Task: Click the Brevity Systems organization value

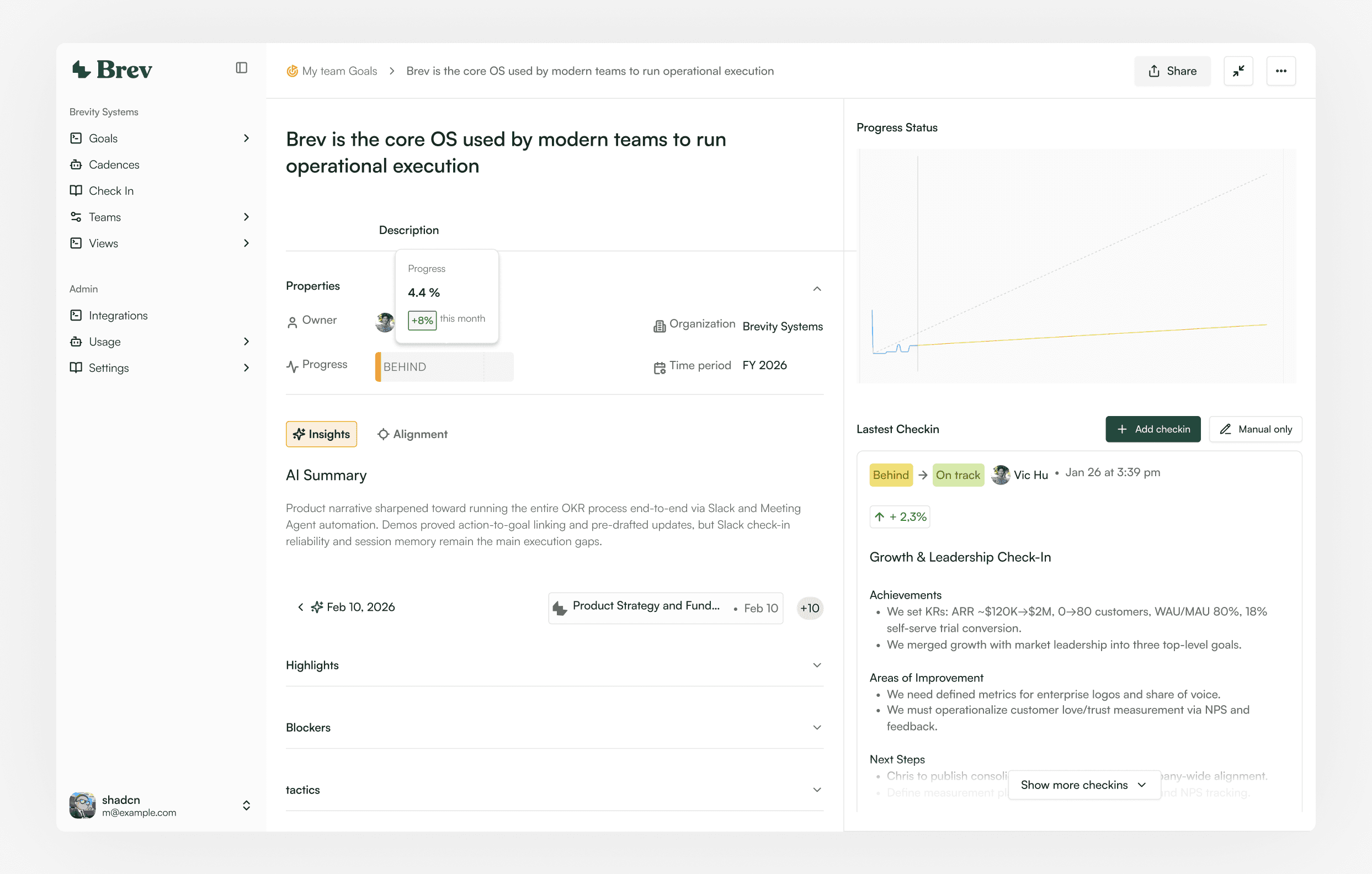Action: pos(782,326)
